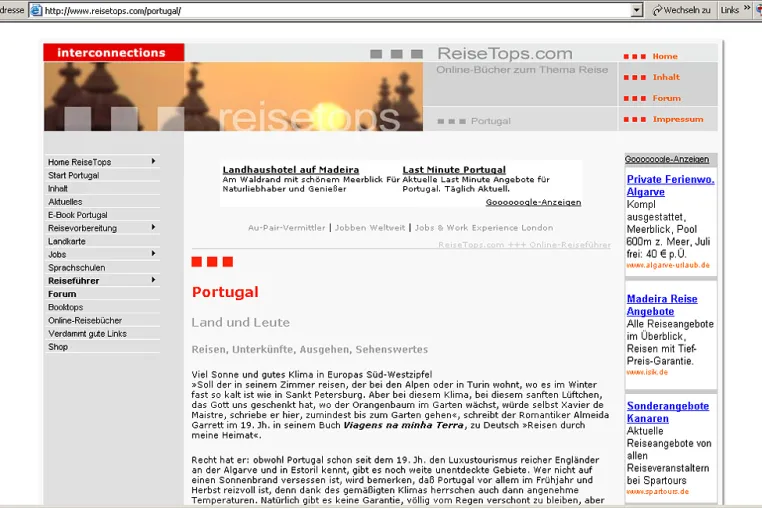Viewport: 762px width, 508px height.
Task: Open Aktuelles in the sidebar
Action: point(65,202)
